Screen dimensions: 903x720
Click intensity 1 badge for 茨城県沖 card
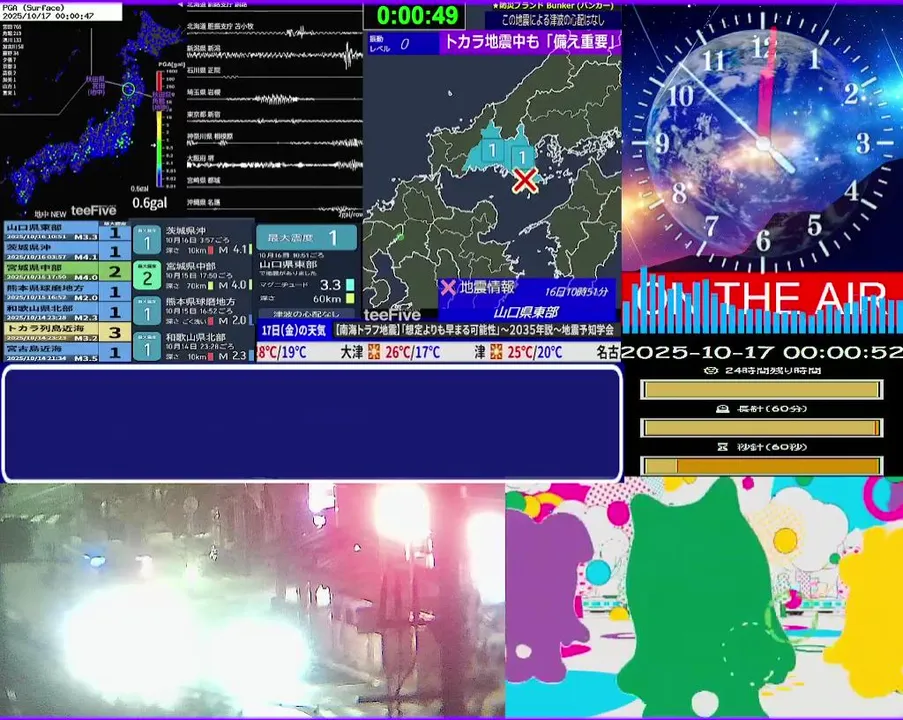click(147, 241)
